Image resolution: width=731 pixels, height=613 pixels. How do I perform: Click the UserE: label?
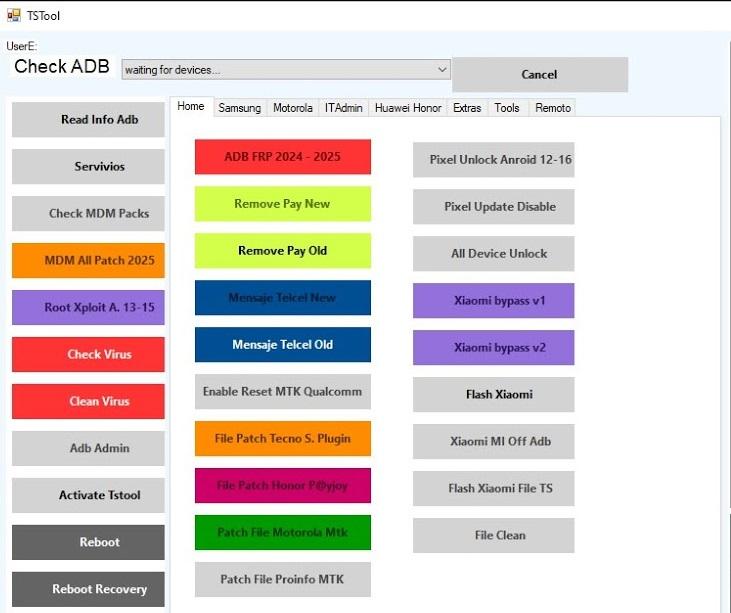click(x=21, y=46)
